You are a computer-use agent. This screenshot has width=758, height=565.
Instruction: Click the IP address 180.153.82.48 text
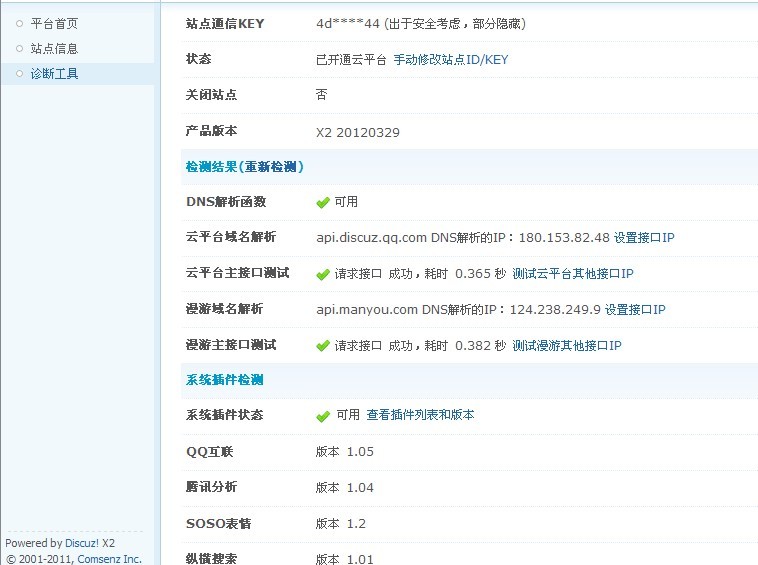[564, 237]
